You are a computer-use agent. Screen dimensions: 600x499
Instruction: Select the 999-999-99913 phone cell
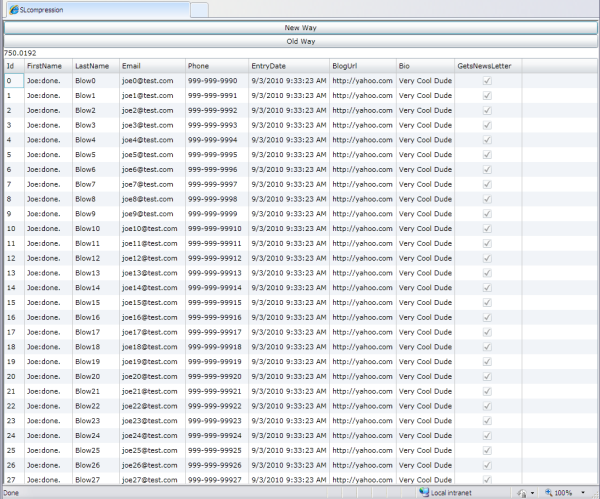pos(217,273)
